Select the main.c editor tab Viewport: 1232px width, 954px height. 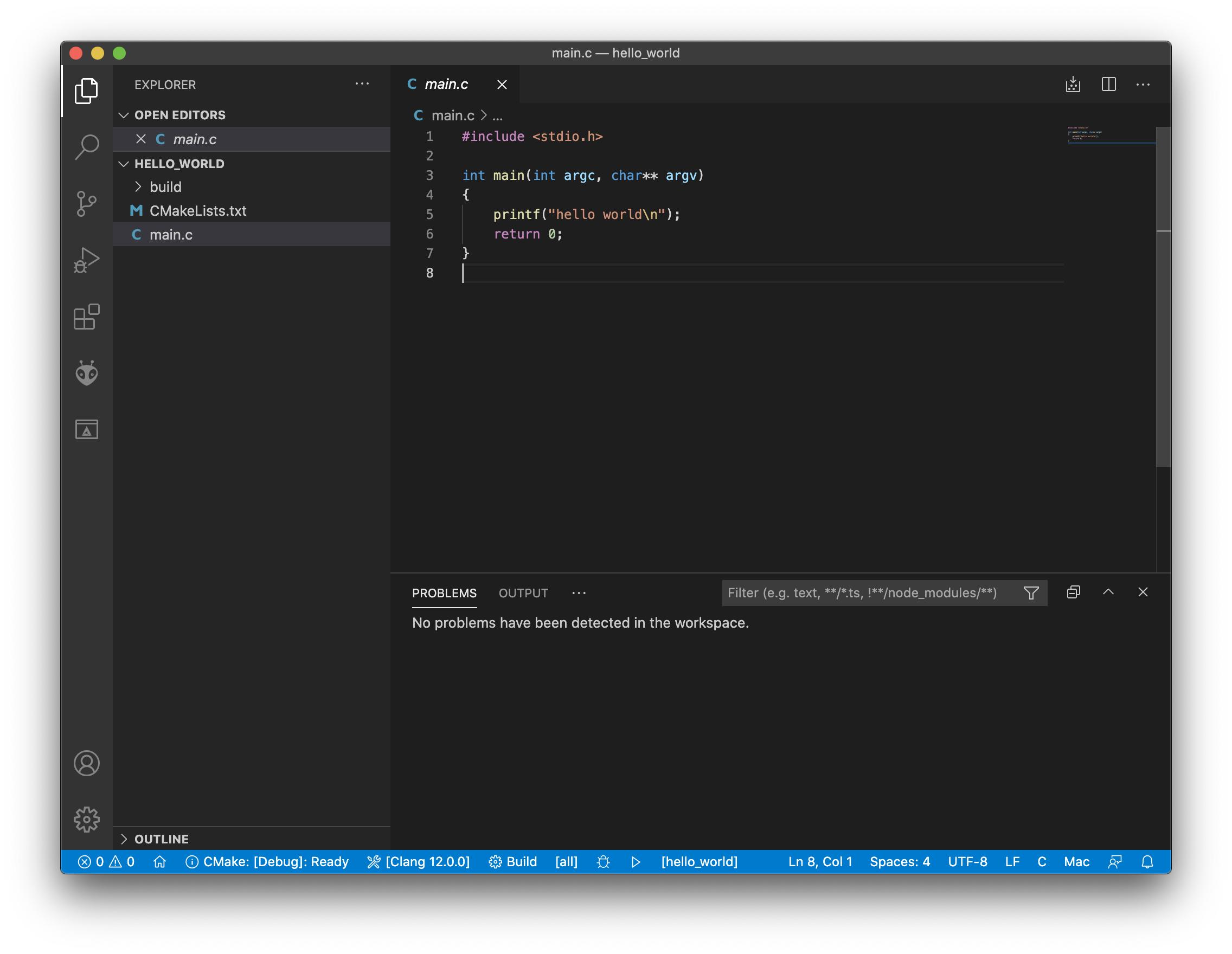[446, 84]
